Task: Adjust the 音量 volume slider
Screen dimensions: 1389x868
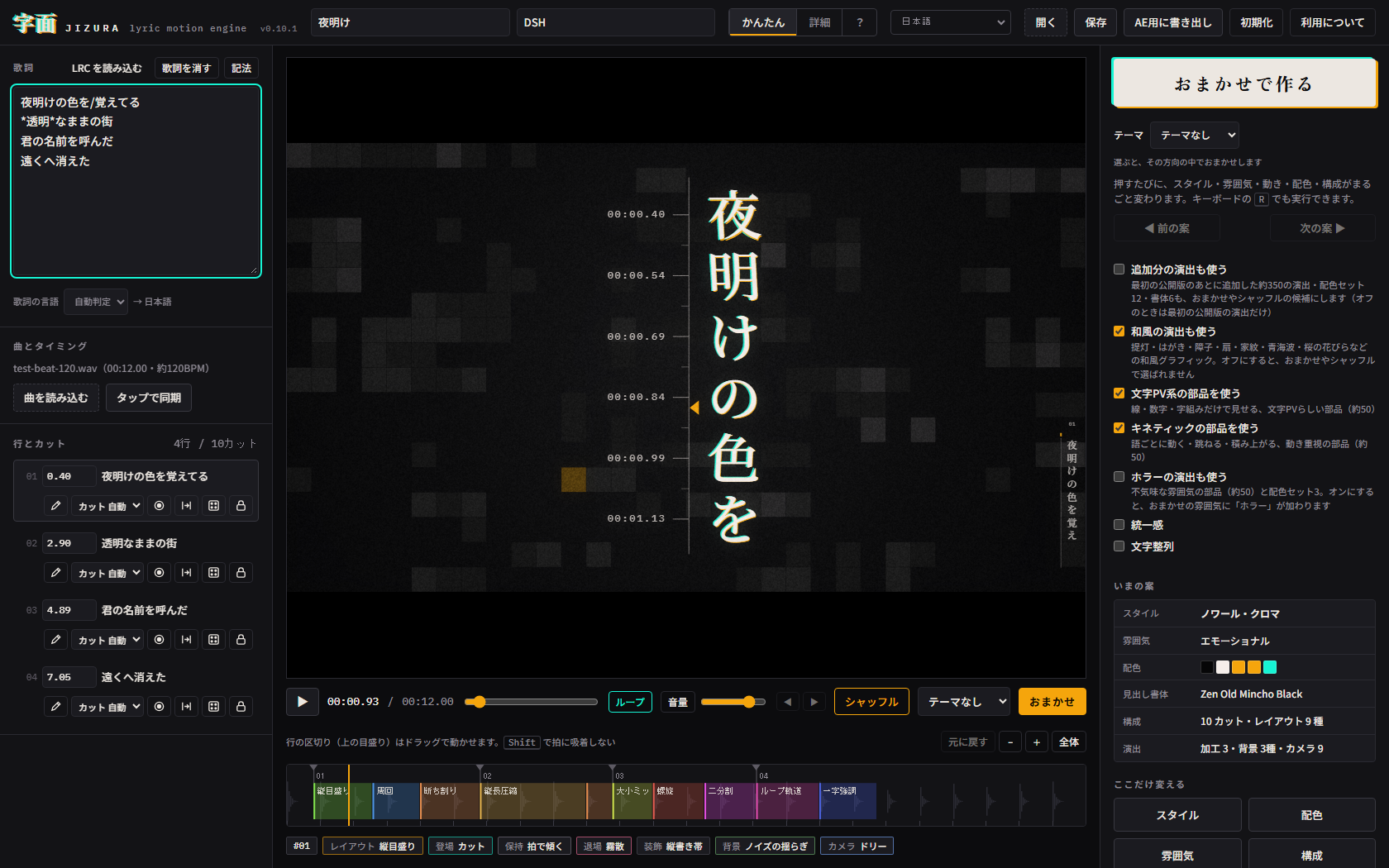Action: click(x=733, y=702)
